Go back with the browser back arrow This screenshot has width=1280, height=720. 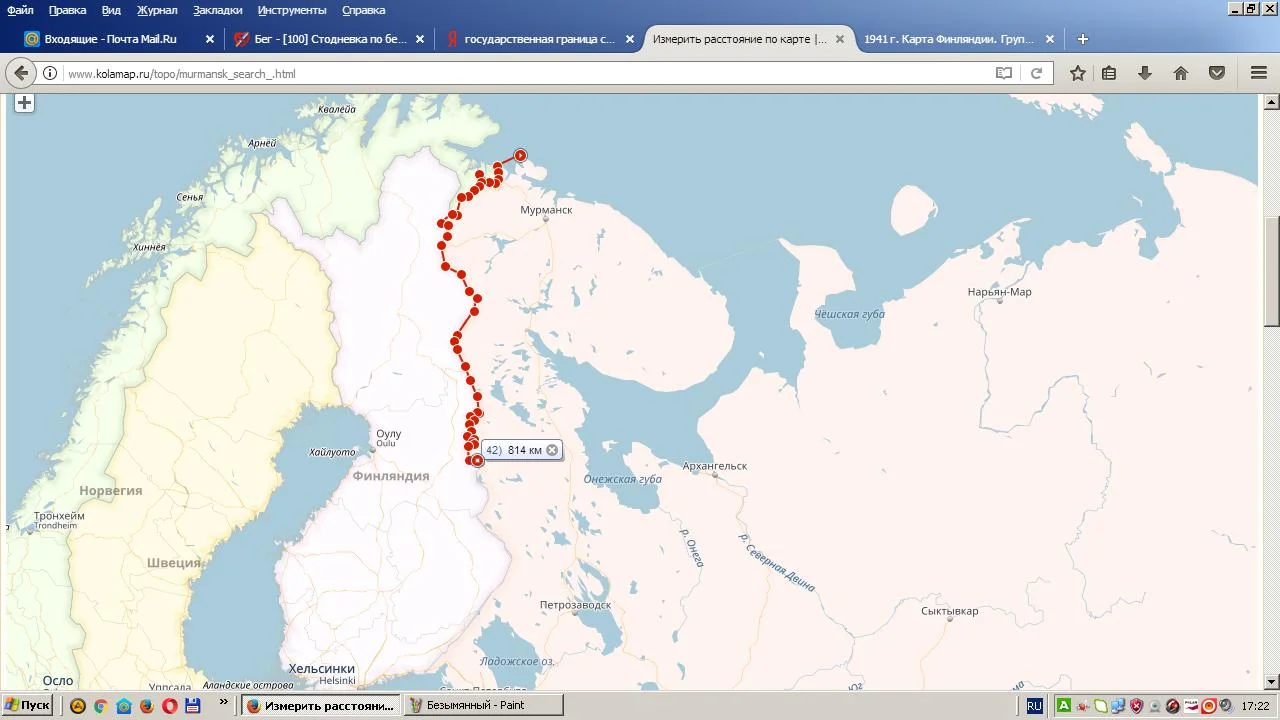pos(21,73)
